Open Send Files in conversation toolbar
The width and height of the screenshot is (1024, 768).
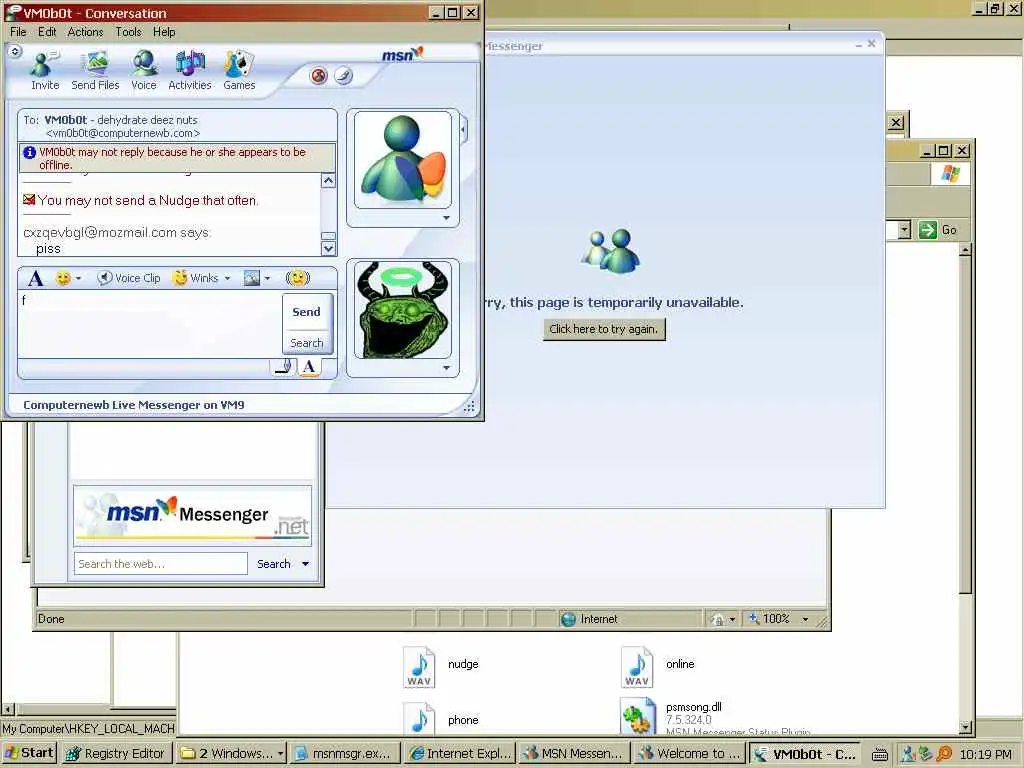95,70
